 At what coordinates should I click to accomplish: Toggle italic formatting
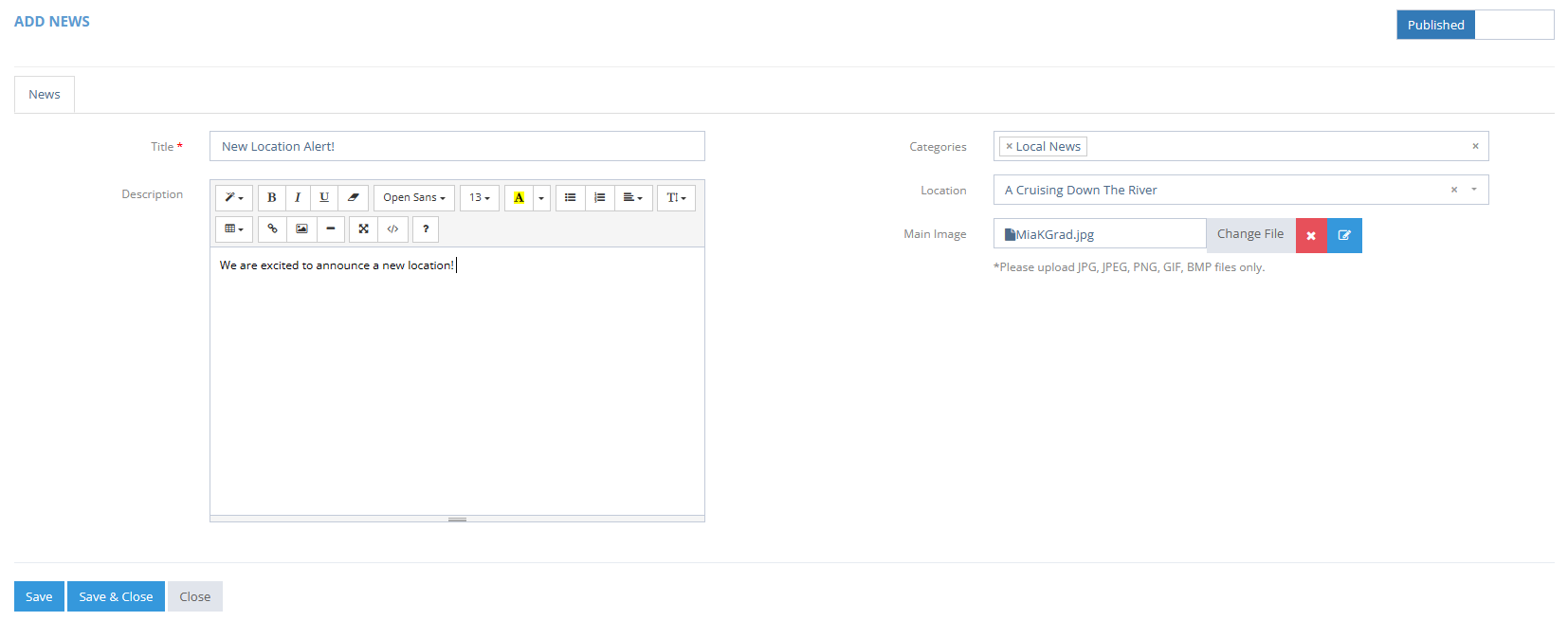[298, 197]
